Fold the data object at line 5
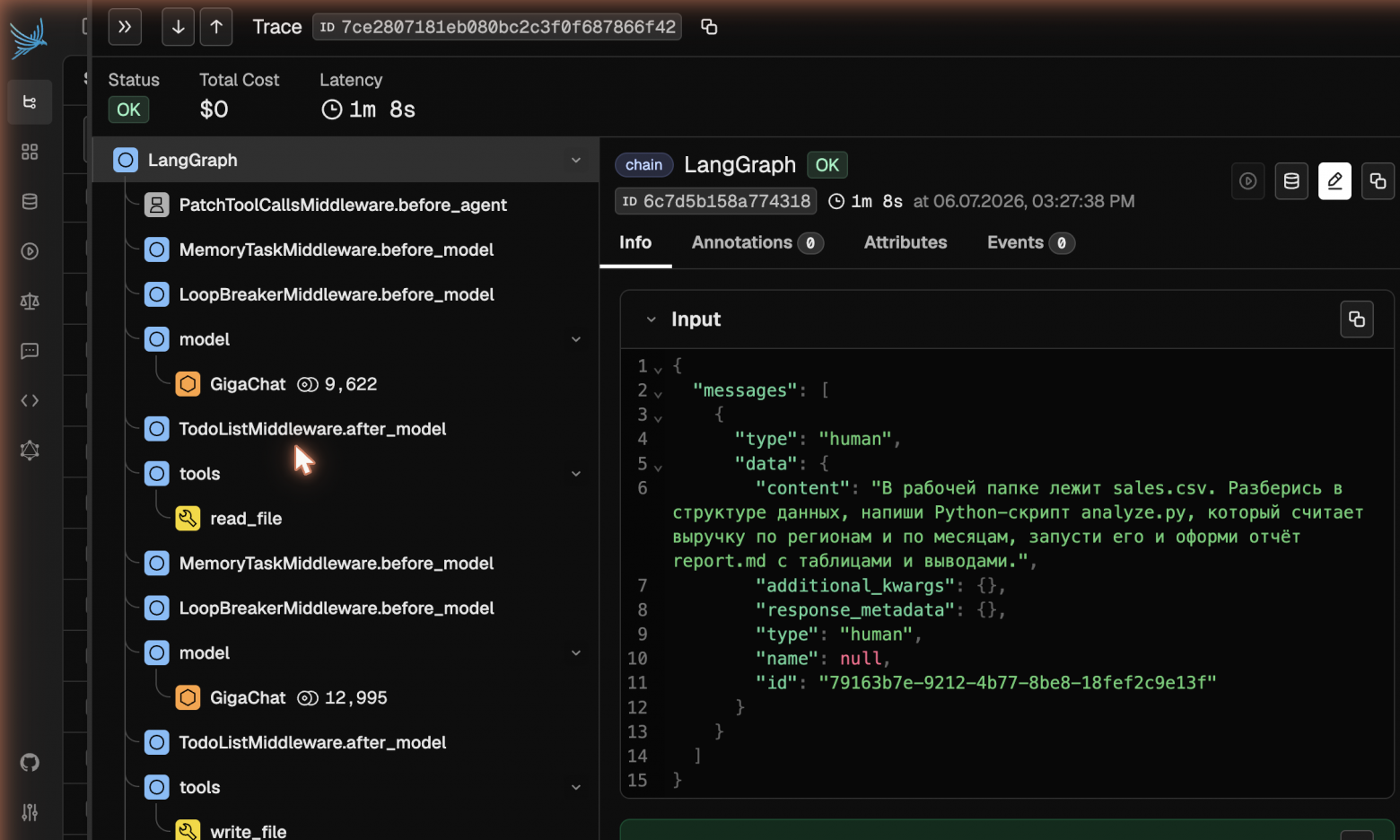Screen dimensions: 1400x840 tap(658, 467)
